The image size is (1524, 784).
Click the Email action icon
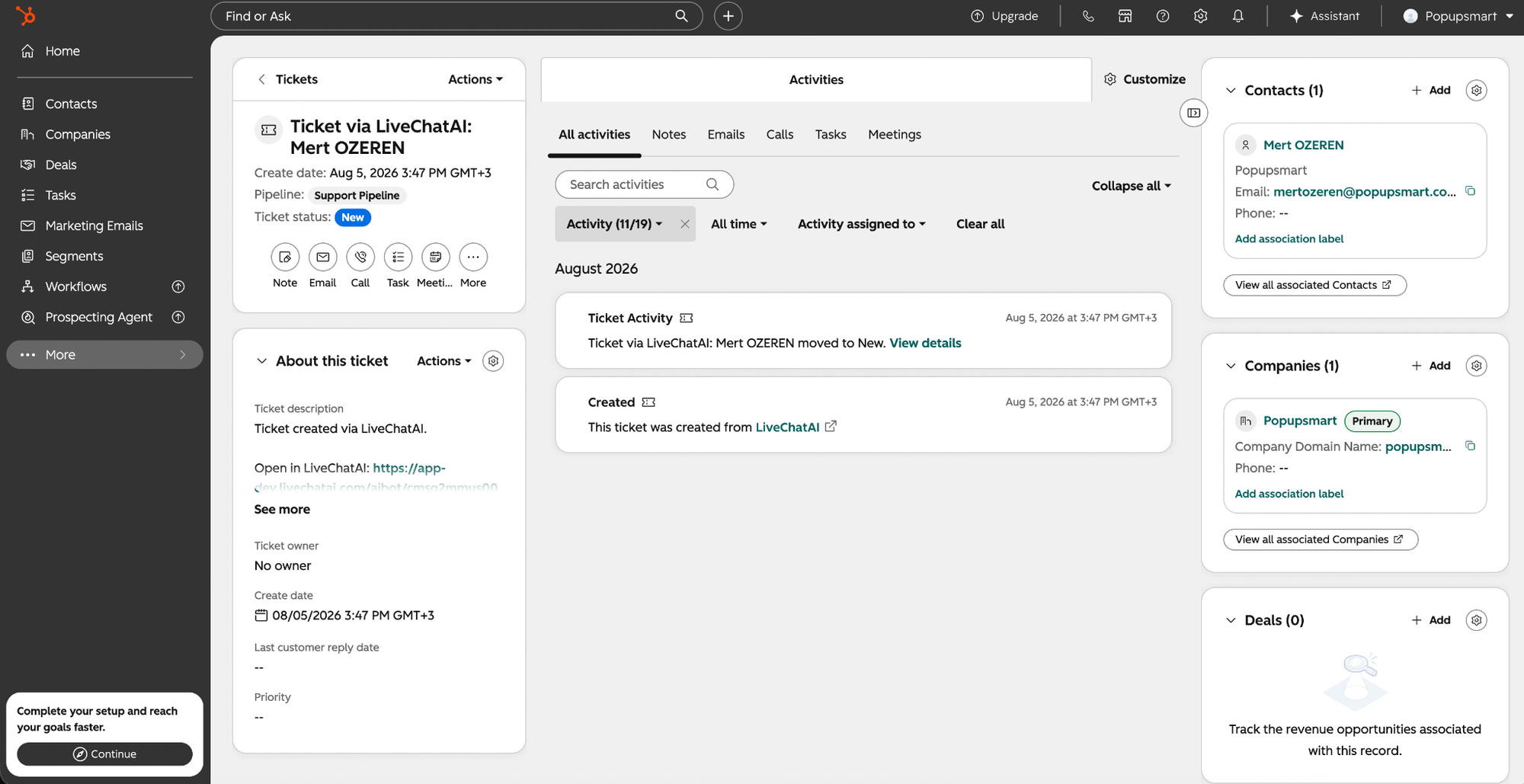click(x=323, y=258)
